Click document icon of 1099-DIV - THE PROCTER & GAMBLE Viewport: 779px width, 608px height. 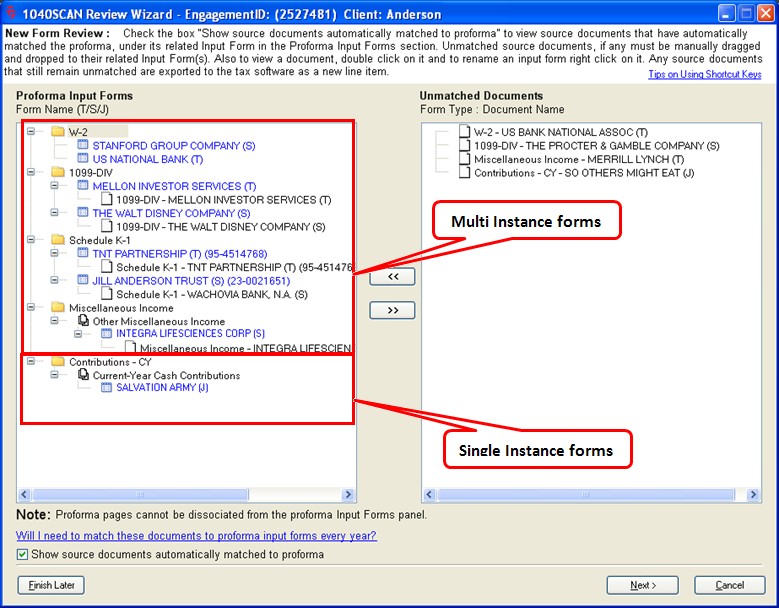[465, 145]
